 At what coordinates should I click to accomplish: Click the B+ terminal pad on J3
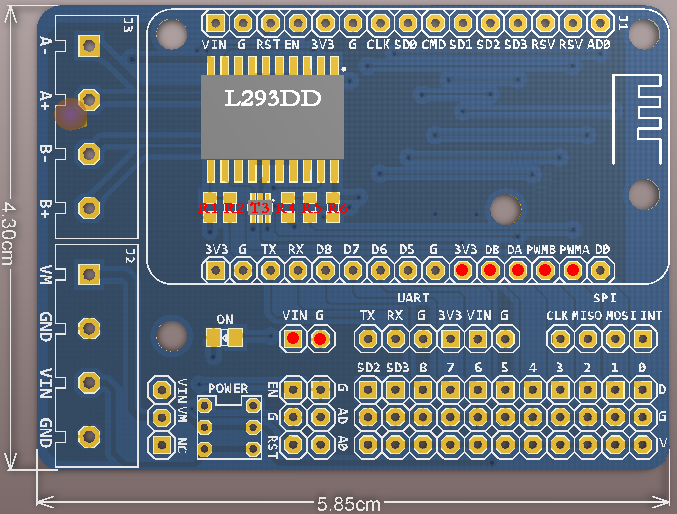tap(89, 208)
